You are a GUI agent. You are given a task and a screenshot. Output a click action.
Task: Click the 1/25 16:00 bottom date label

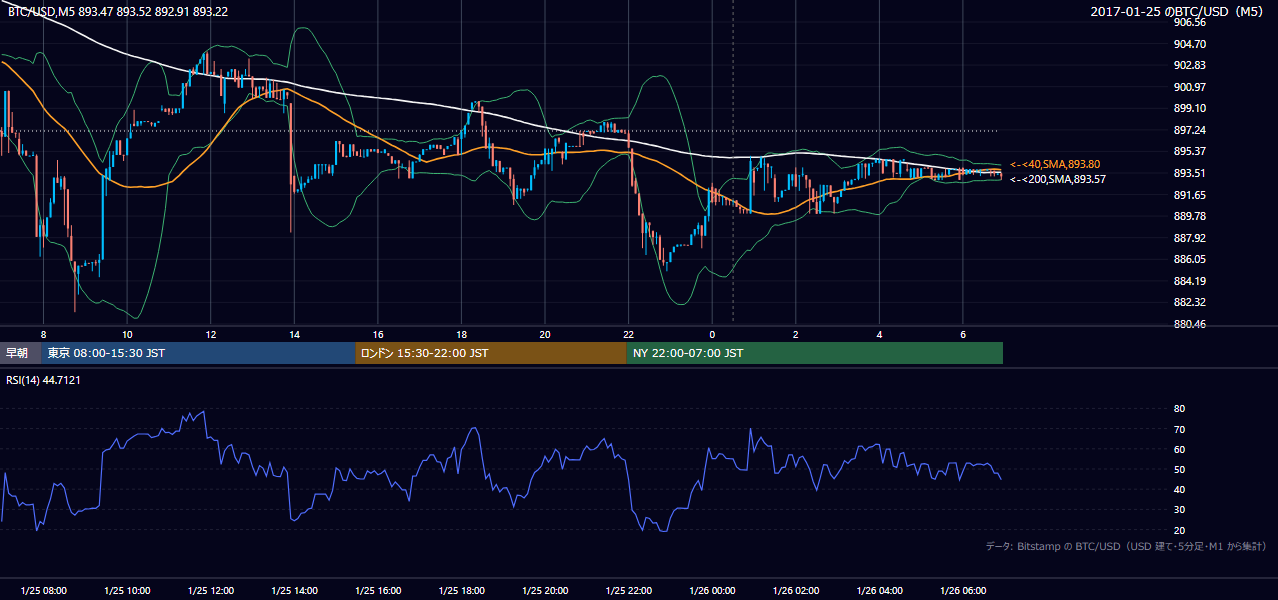click(x=377, y=591)
